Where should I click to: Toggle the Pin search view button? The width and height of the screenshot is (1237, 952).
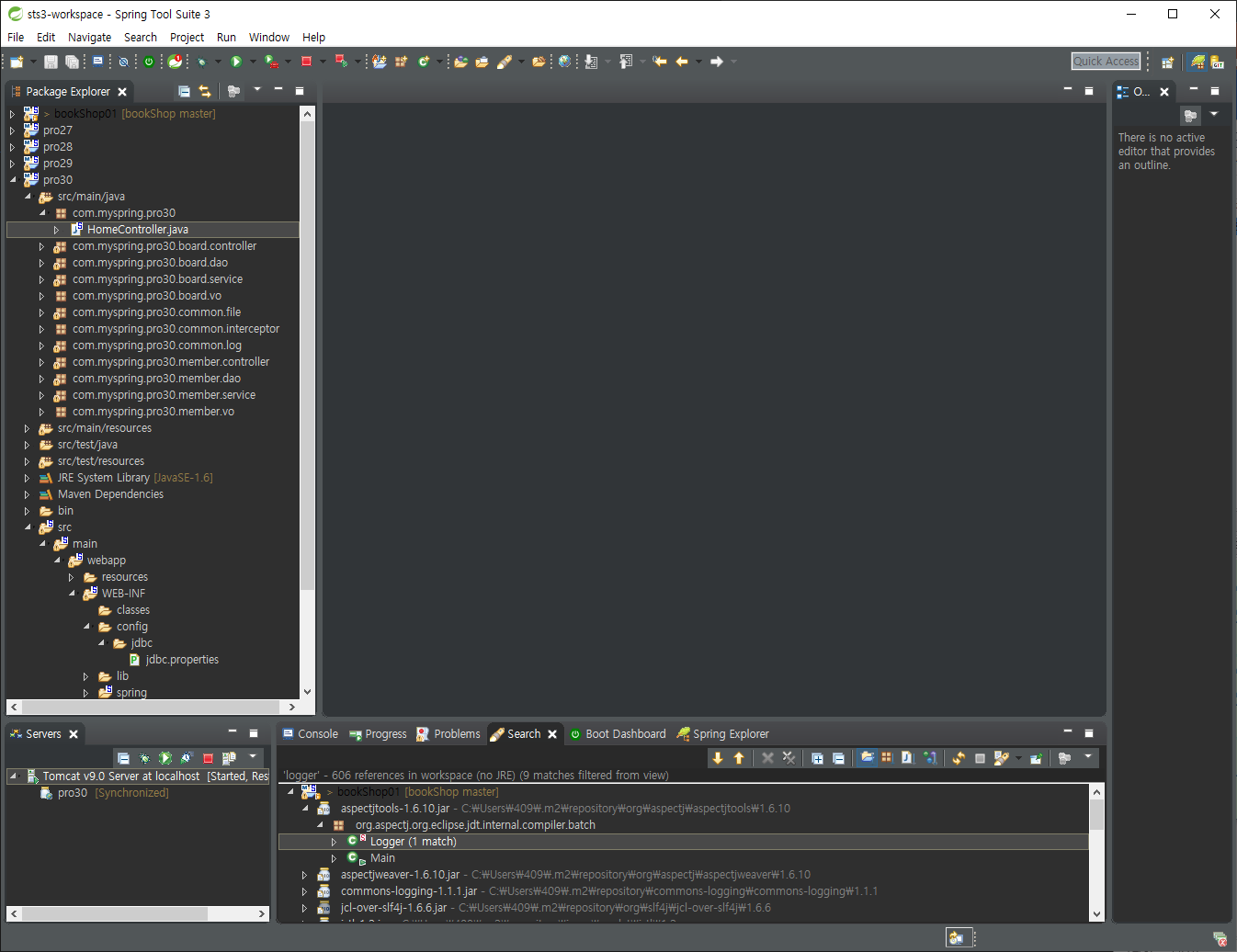pyautogui.click(x=1036, y=758)
